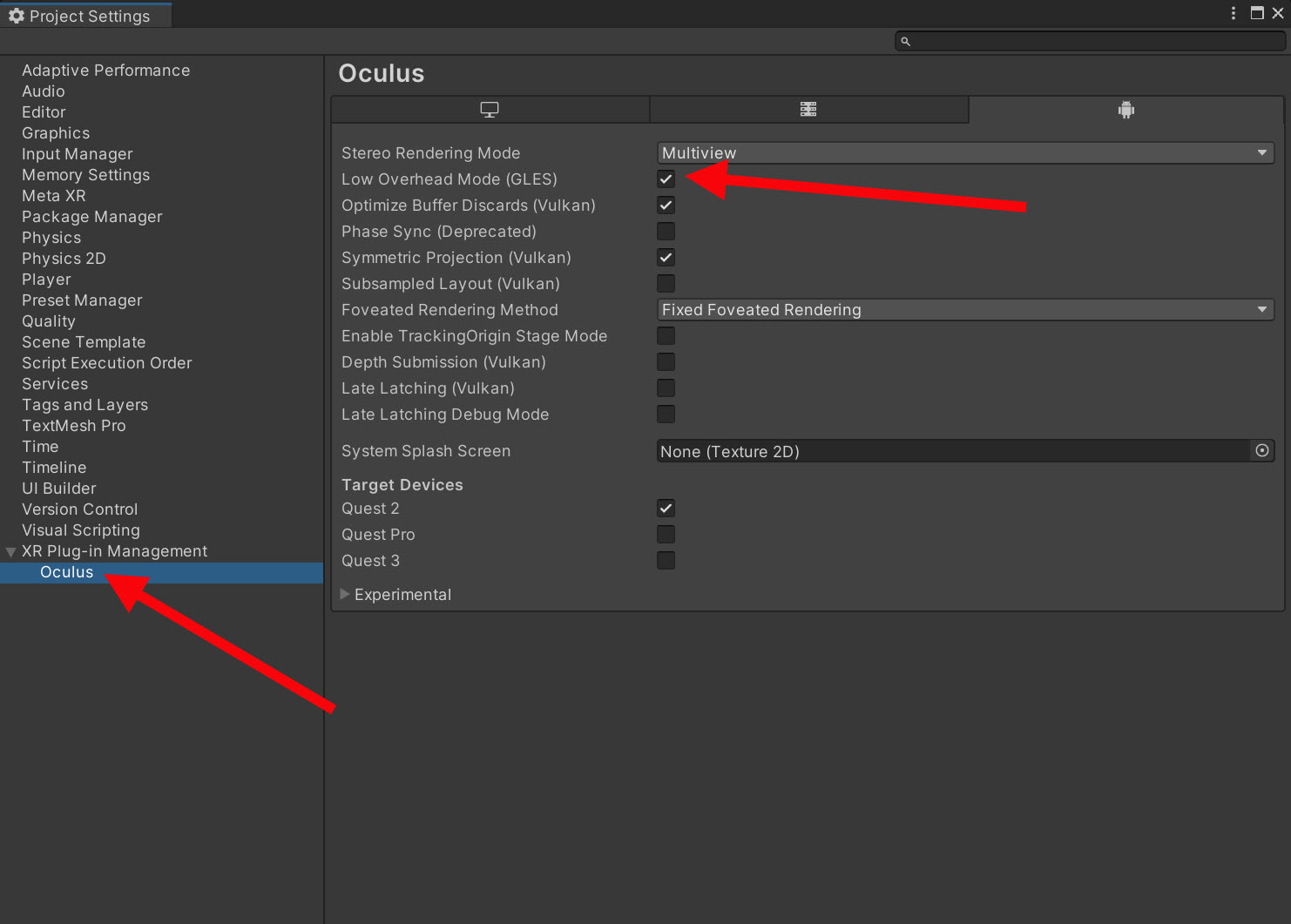1291x924 pixels.
Task: Open texture picker for System Splash Screen
Action: point(1262,450)
